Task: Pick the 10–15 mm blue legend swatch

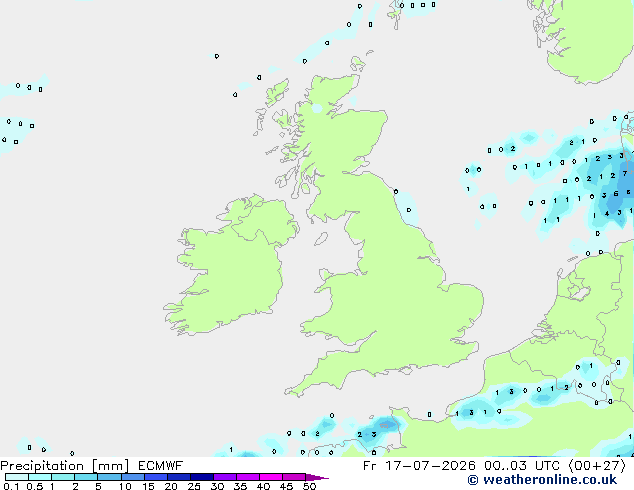Action: 133,477
